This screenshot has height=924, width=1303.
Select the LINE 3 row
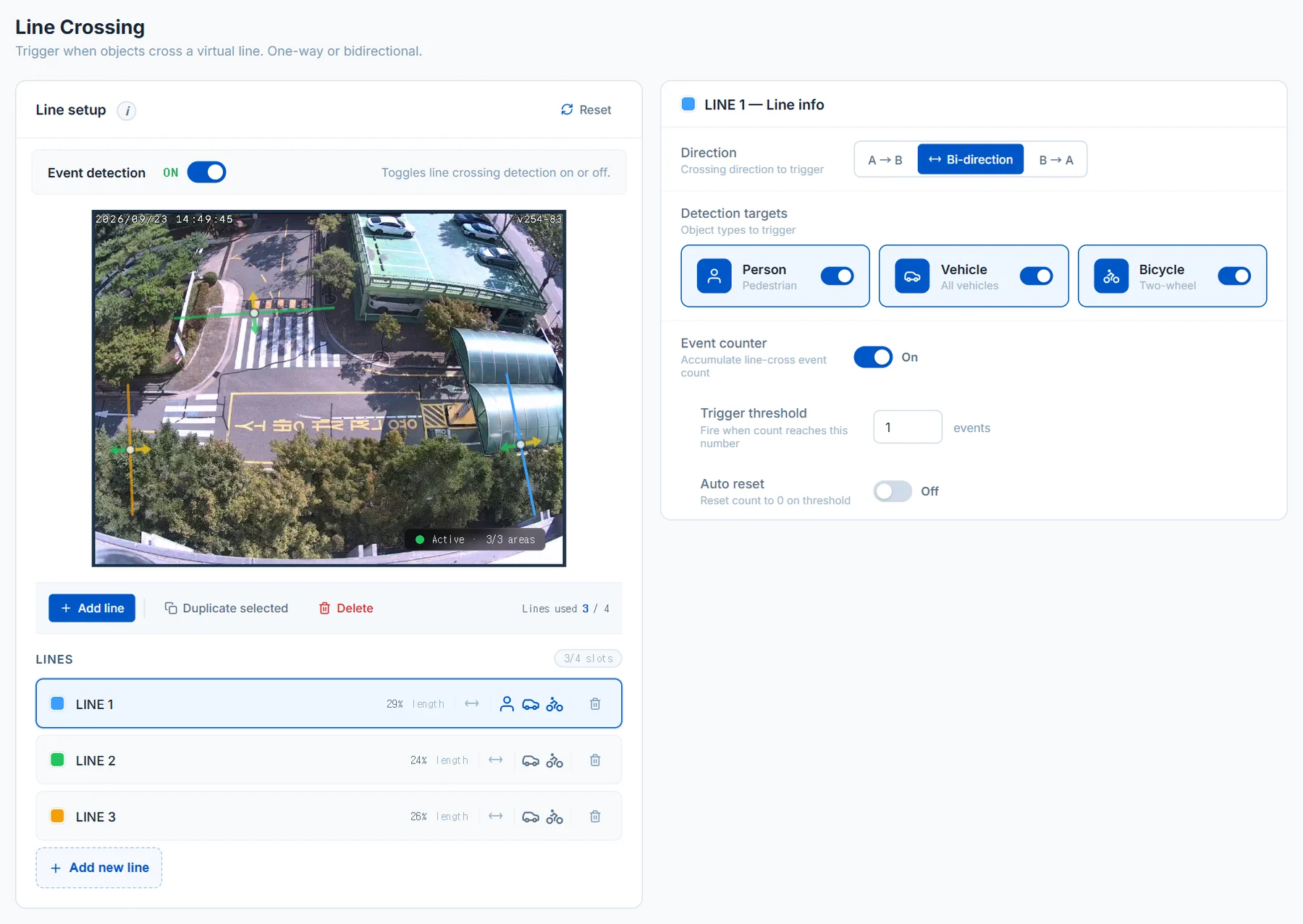[x=329, y=816]
